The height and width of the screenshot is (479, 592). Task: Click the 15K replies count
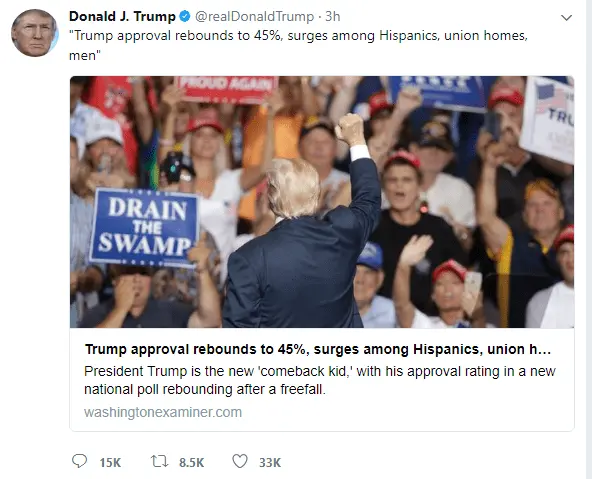110,462
